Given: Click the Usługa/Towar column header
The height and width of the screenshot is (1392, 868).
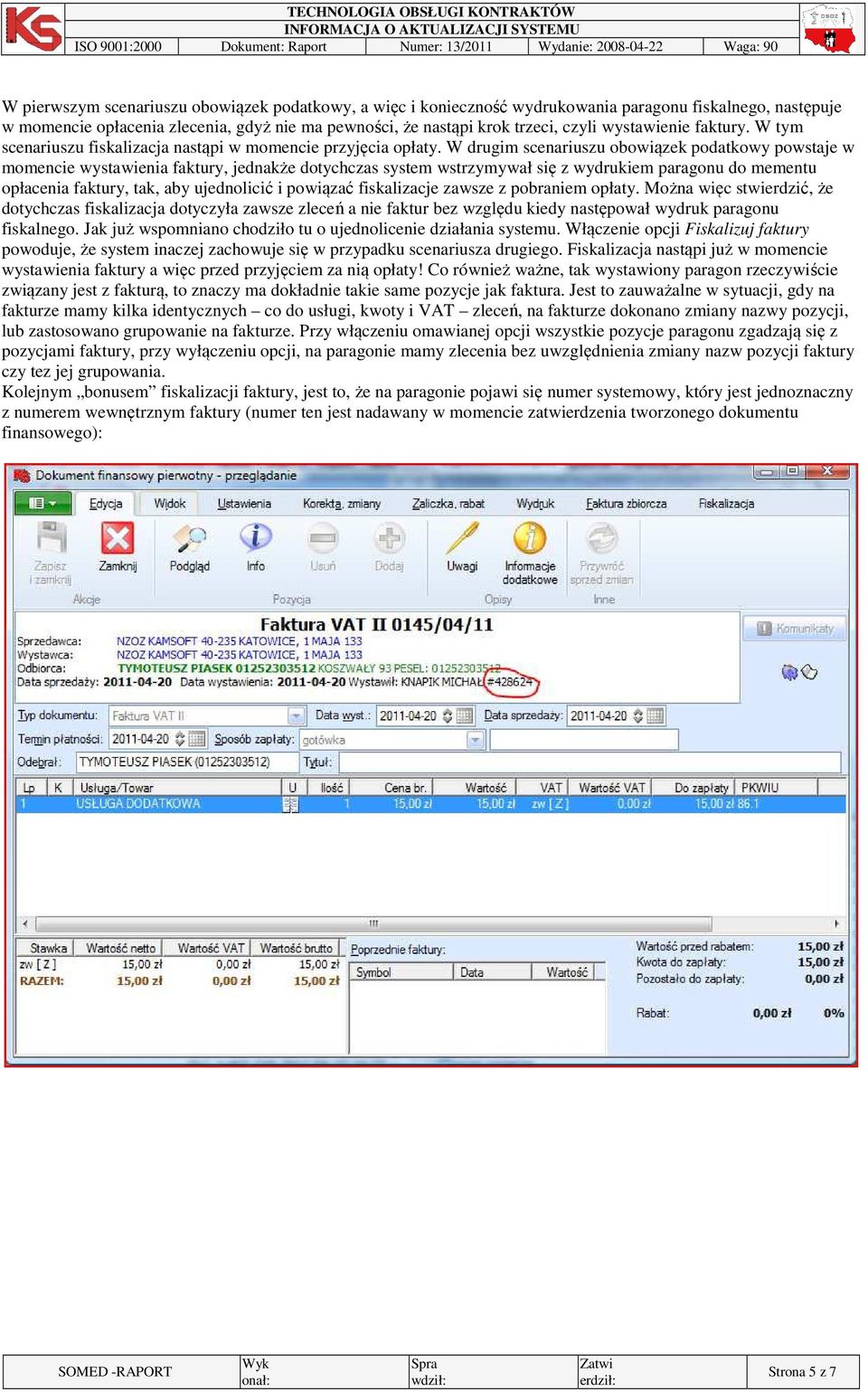Looking at the screenshot, I should click(177, 788).
